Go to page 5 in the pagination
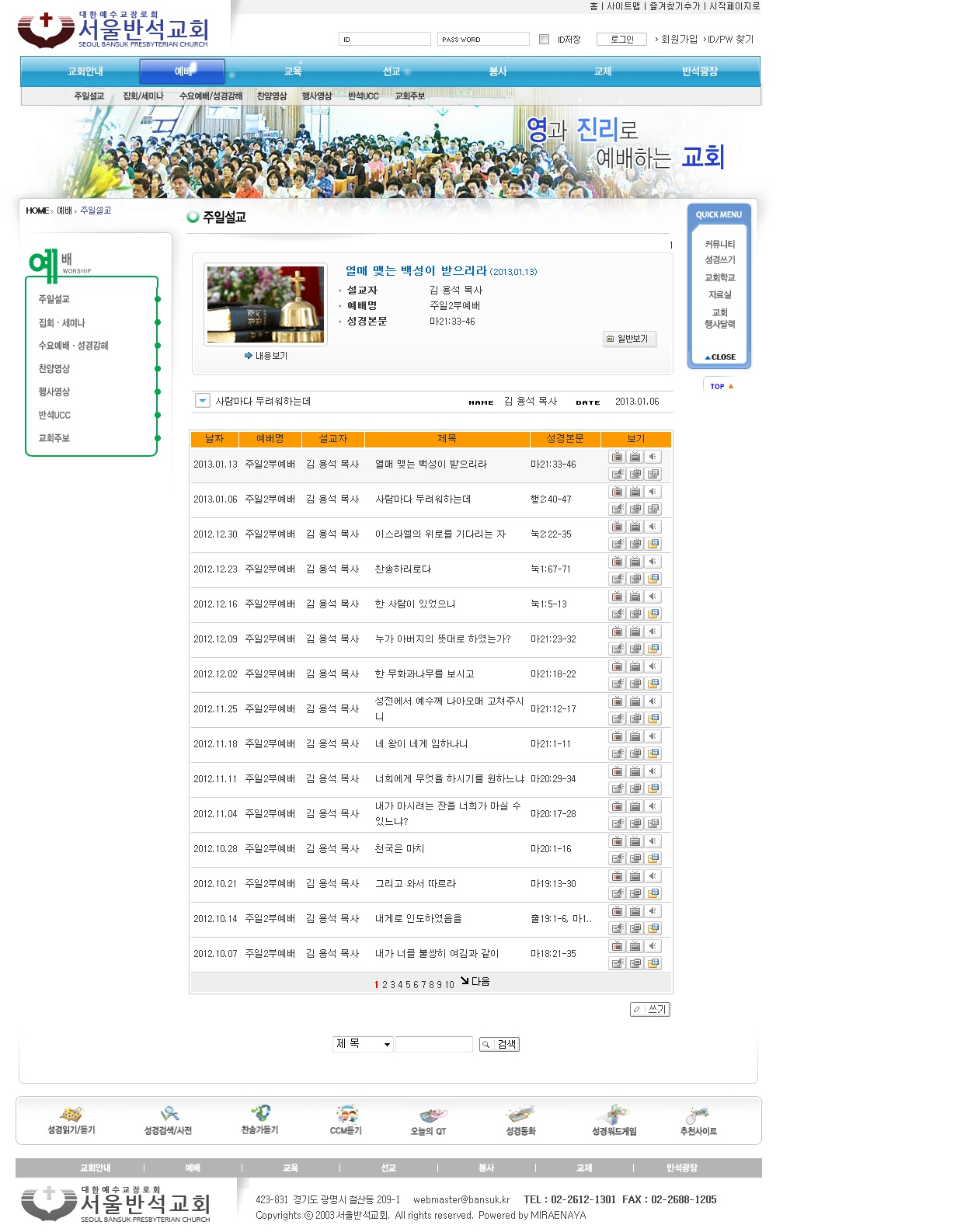 click(408, 985)
